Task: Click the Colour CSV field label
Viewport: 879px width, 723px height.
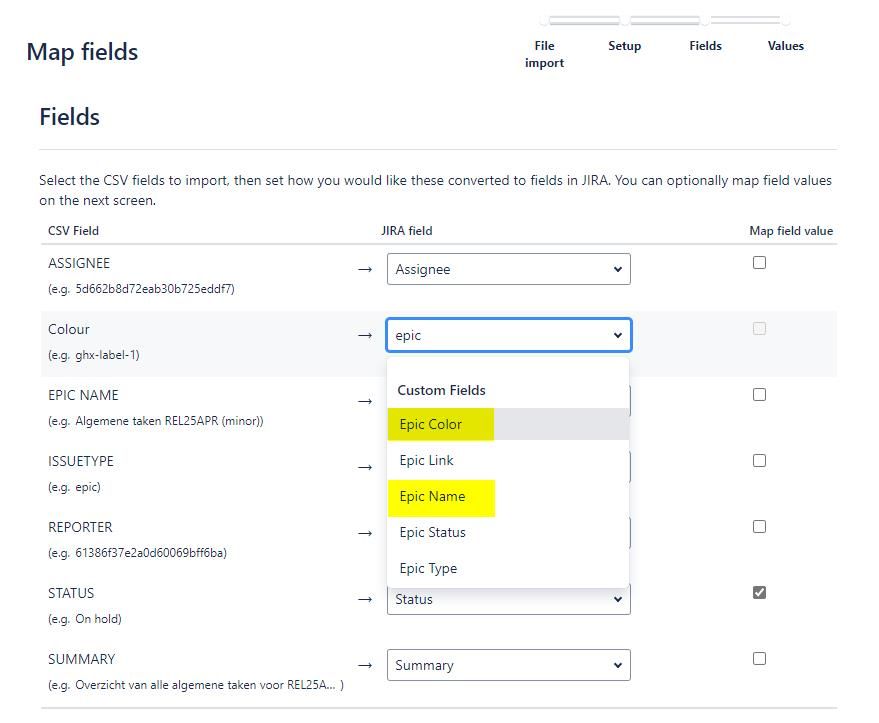Action: pyautogui.click(x=68, y=329)
